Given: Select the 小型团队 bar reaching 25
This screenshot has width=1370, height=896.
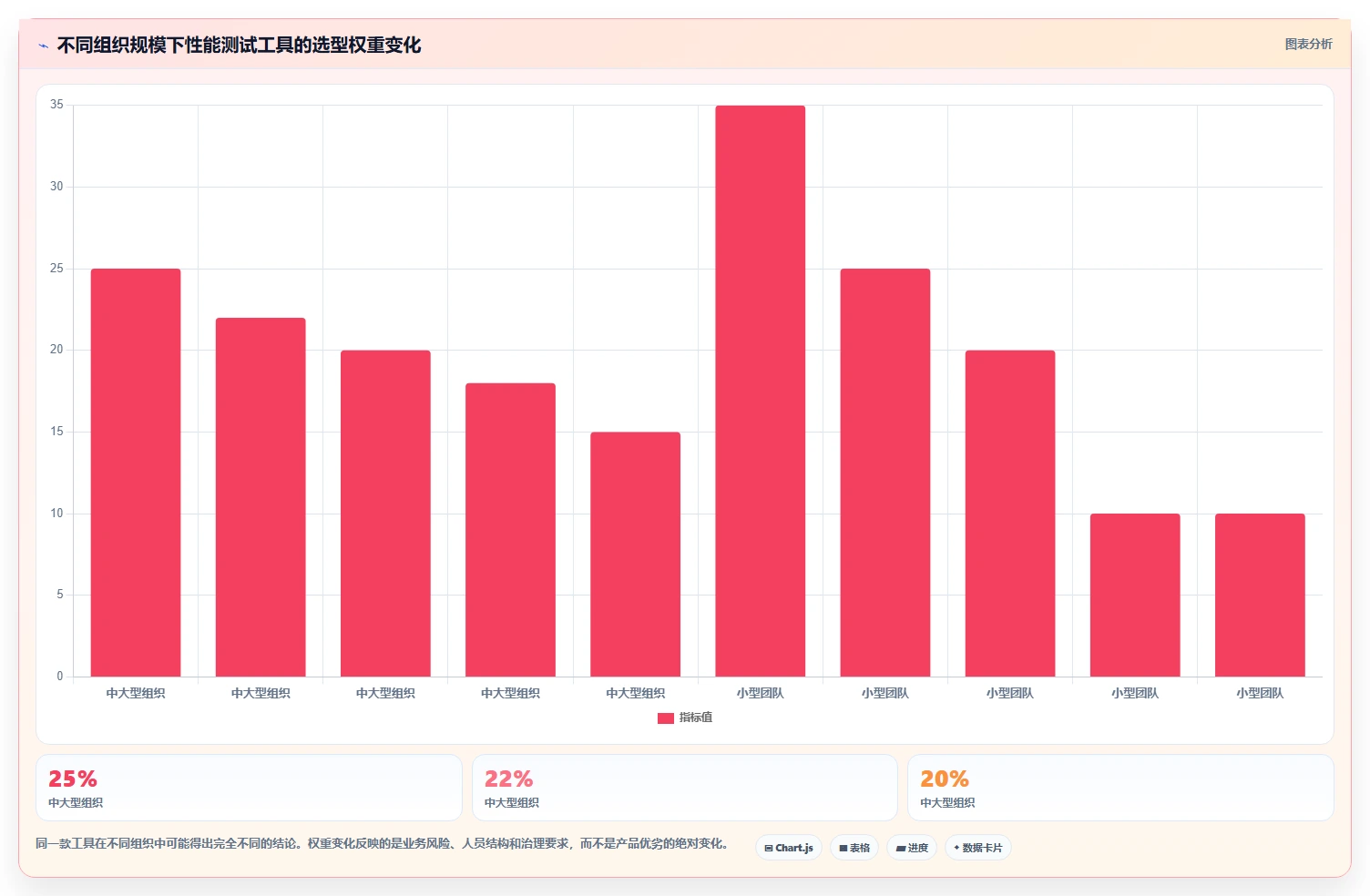Looking at the screenshot, I should (x=885, y=473).
